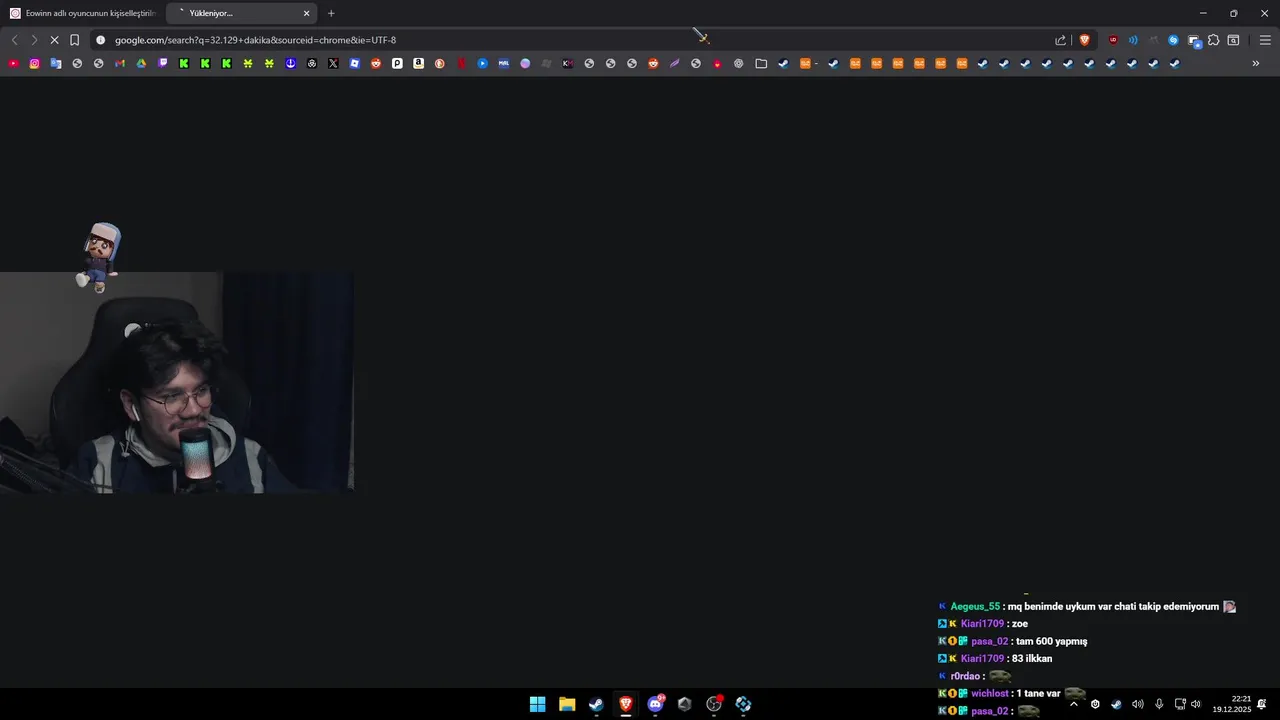Open Twitch bookmark
The height and width of the screenshot is (720, 1280).
coord(163,63)
